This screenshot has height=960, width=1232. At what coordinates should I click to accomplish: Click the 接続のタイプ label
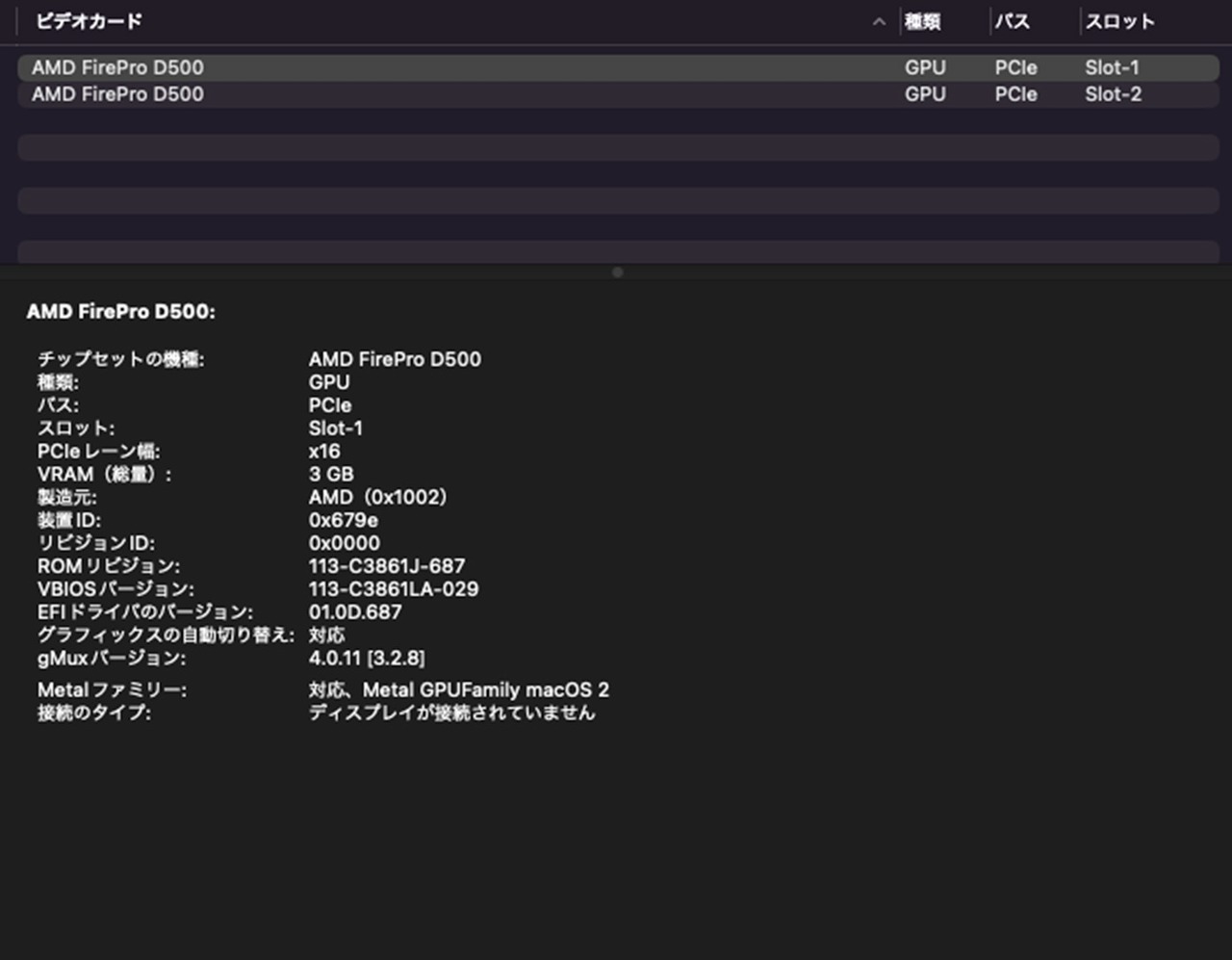(94, 713)
